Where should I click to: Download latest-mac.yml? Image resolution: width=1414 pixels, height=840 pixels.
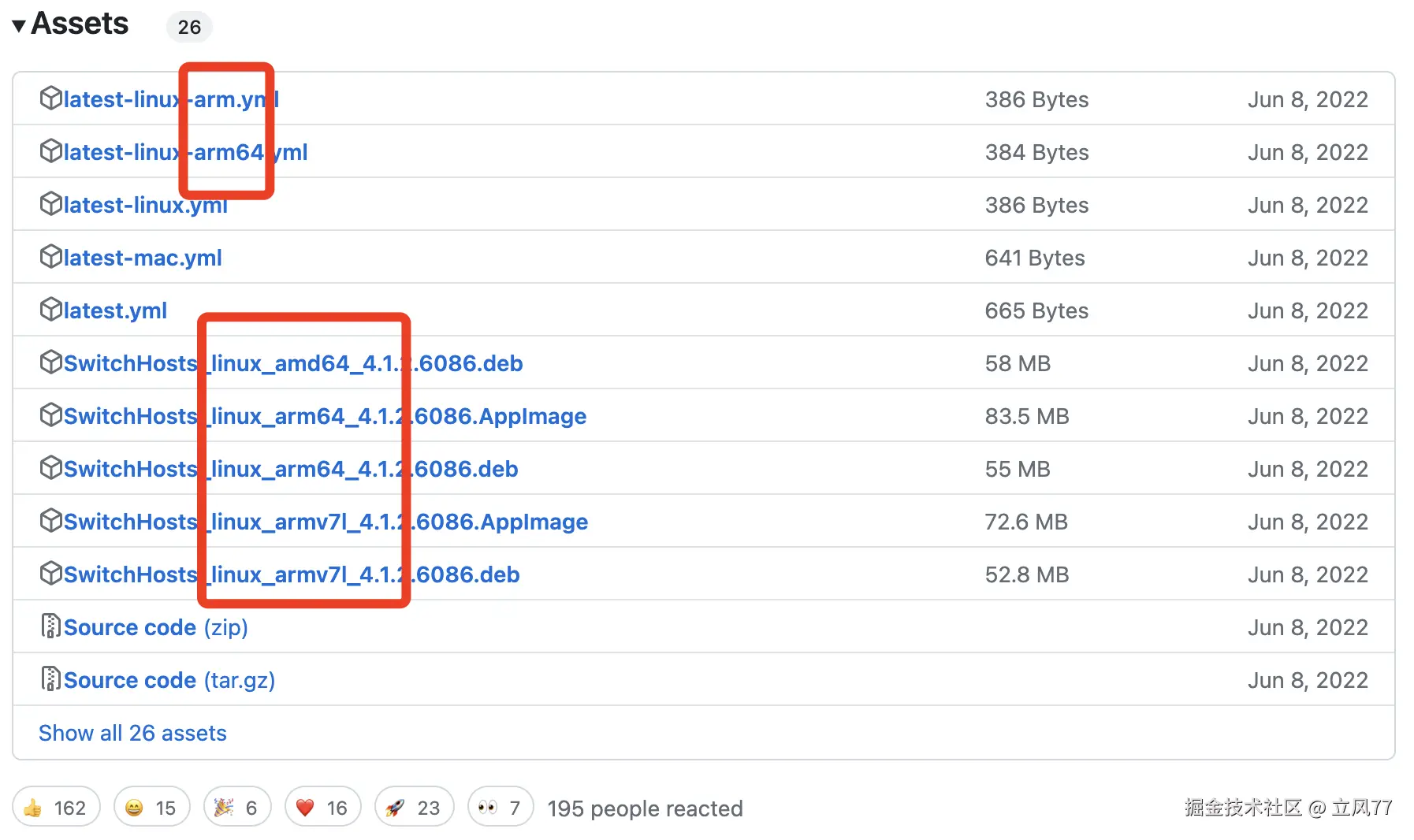[x=143, y=258]
